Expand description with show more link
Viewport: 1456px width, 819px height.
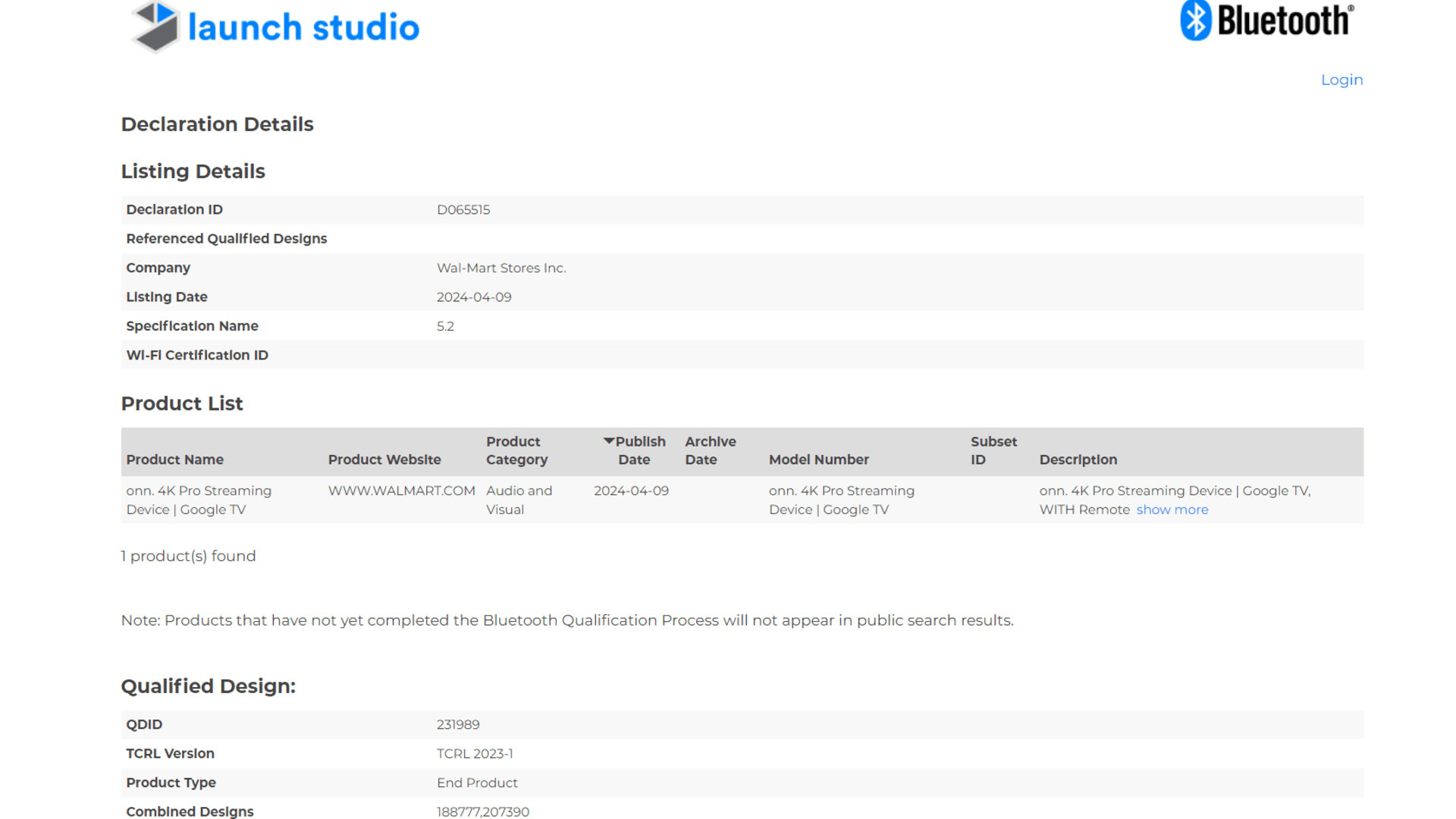(1172, 510)
